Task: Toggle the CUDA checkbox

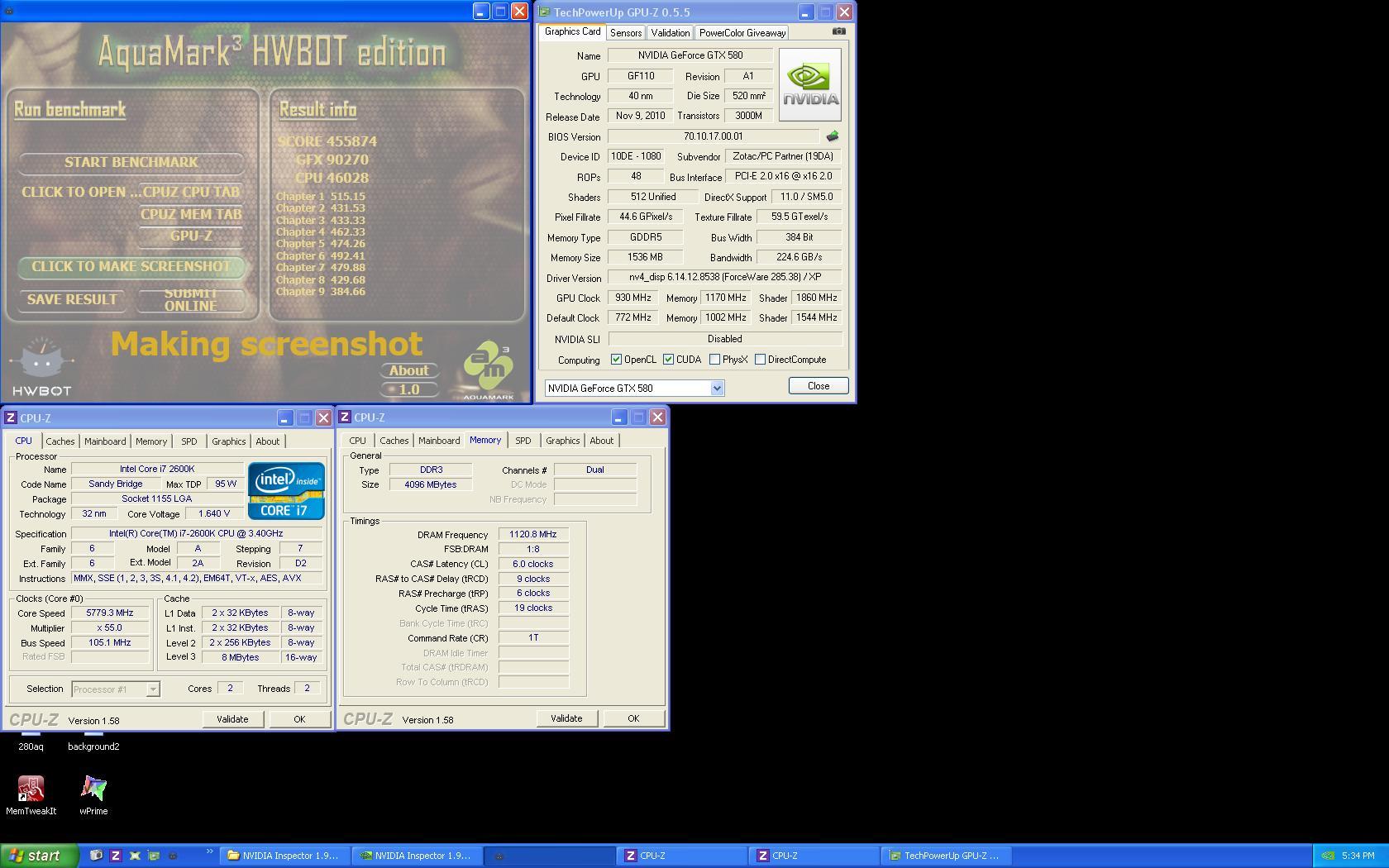Action: click(668, 360)
